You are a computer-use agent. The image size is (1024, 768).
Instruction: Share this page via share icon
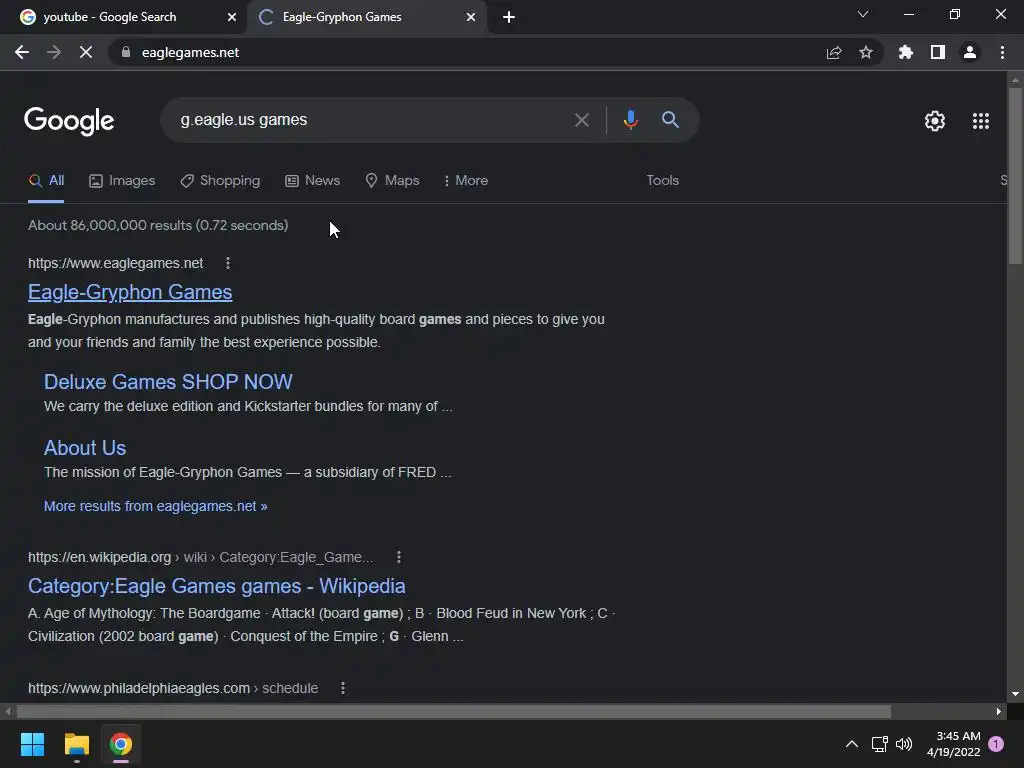click(834, 53)
